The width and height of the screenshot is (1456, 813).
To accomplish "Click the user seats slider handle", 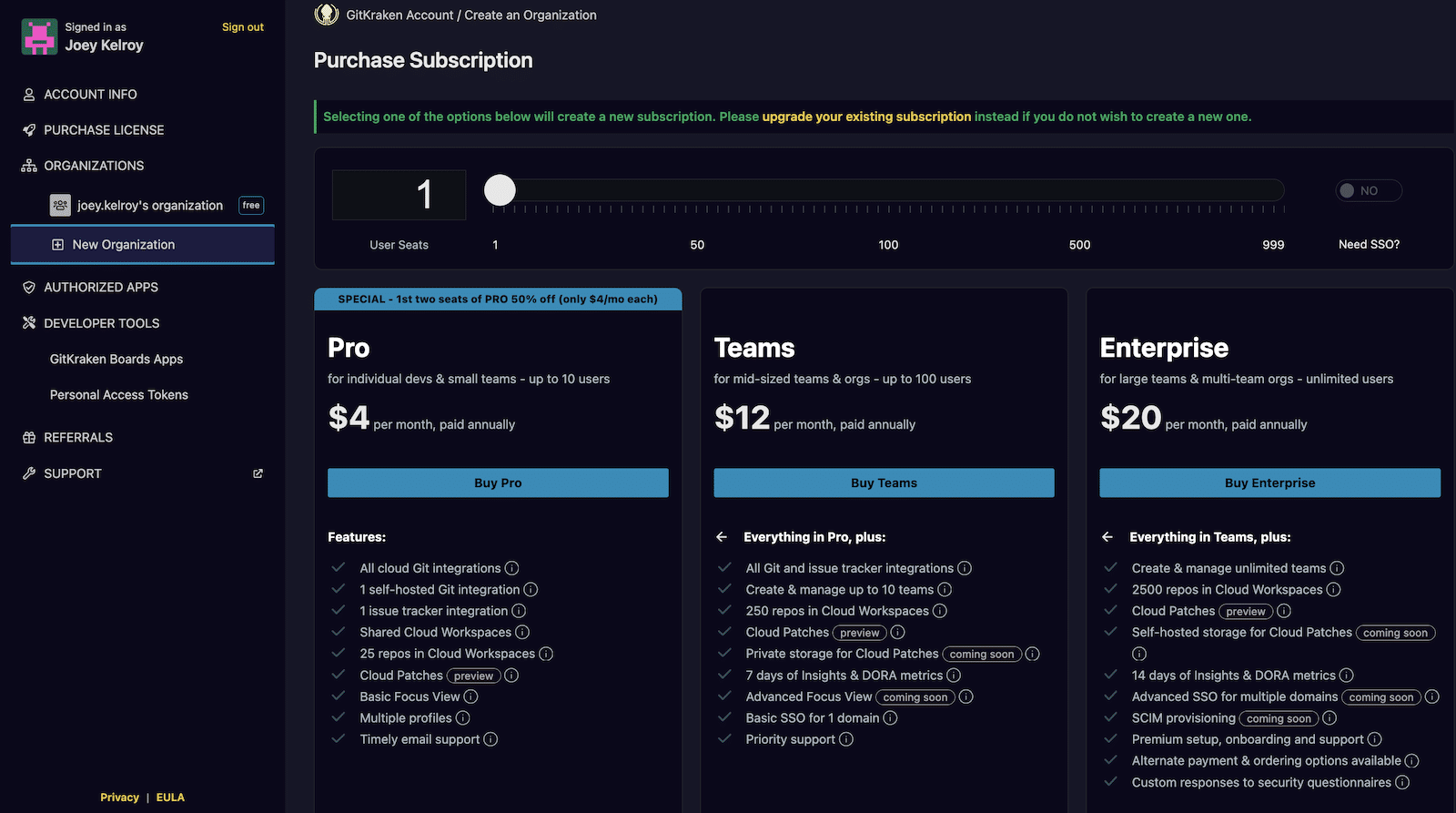I will pyautogui.click(x=500, y=190).
